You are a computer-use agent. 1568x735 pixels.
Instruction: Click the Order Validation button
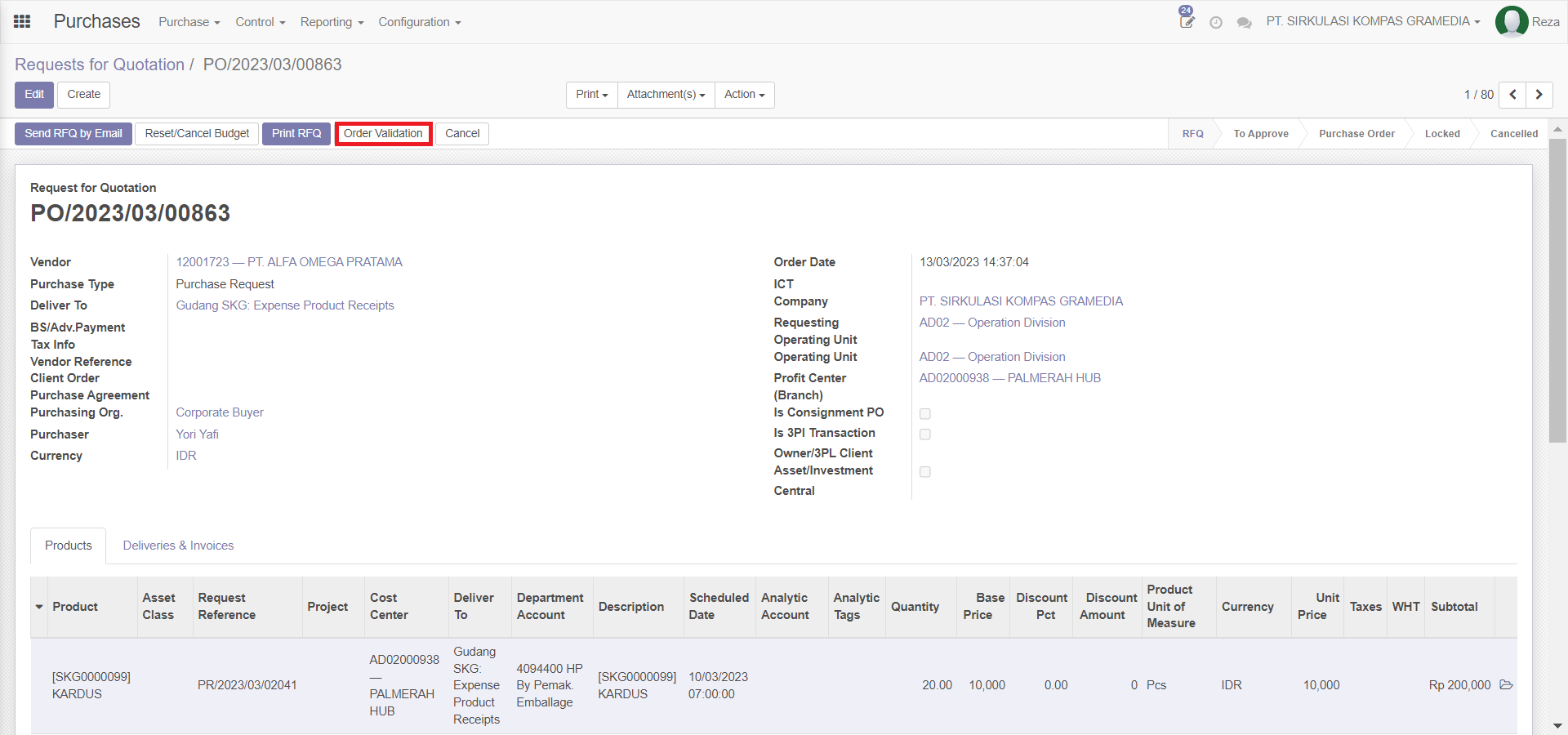(x=383, y=134)
